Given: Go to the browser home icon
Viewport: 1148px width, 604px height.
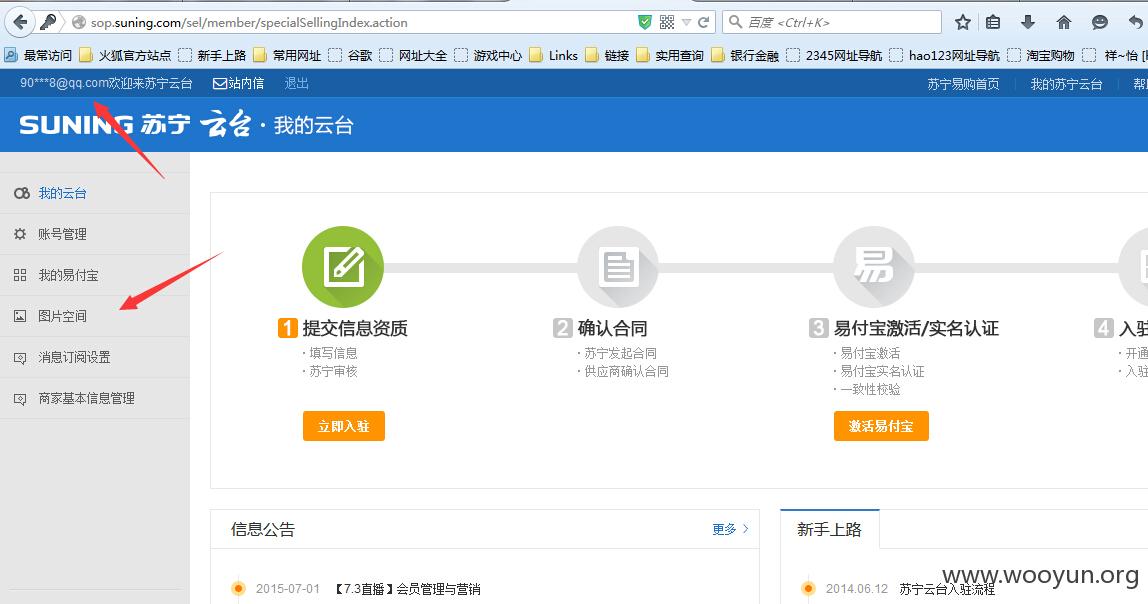Looking at the screenshot, I should point(1064,23).
